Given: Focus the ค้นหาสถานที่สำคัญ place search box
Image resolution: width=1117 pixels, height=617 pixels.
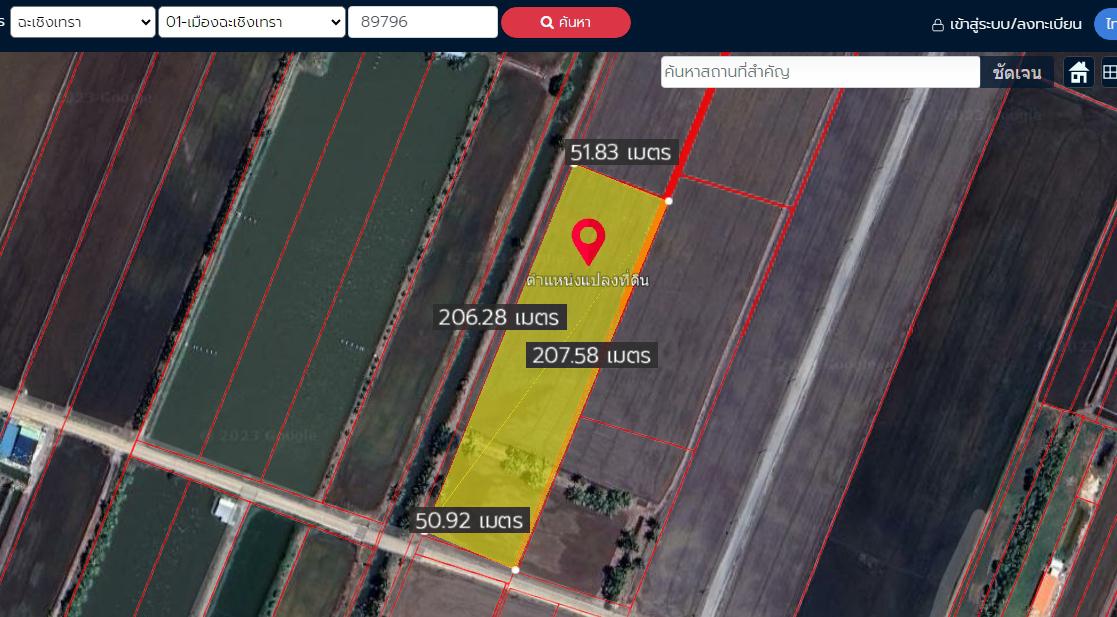Looking at the screenshot, I should [x=820, y=72].
